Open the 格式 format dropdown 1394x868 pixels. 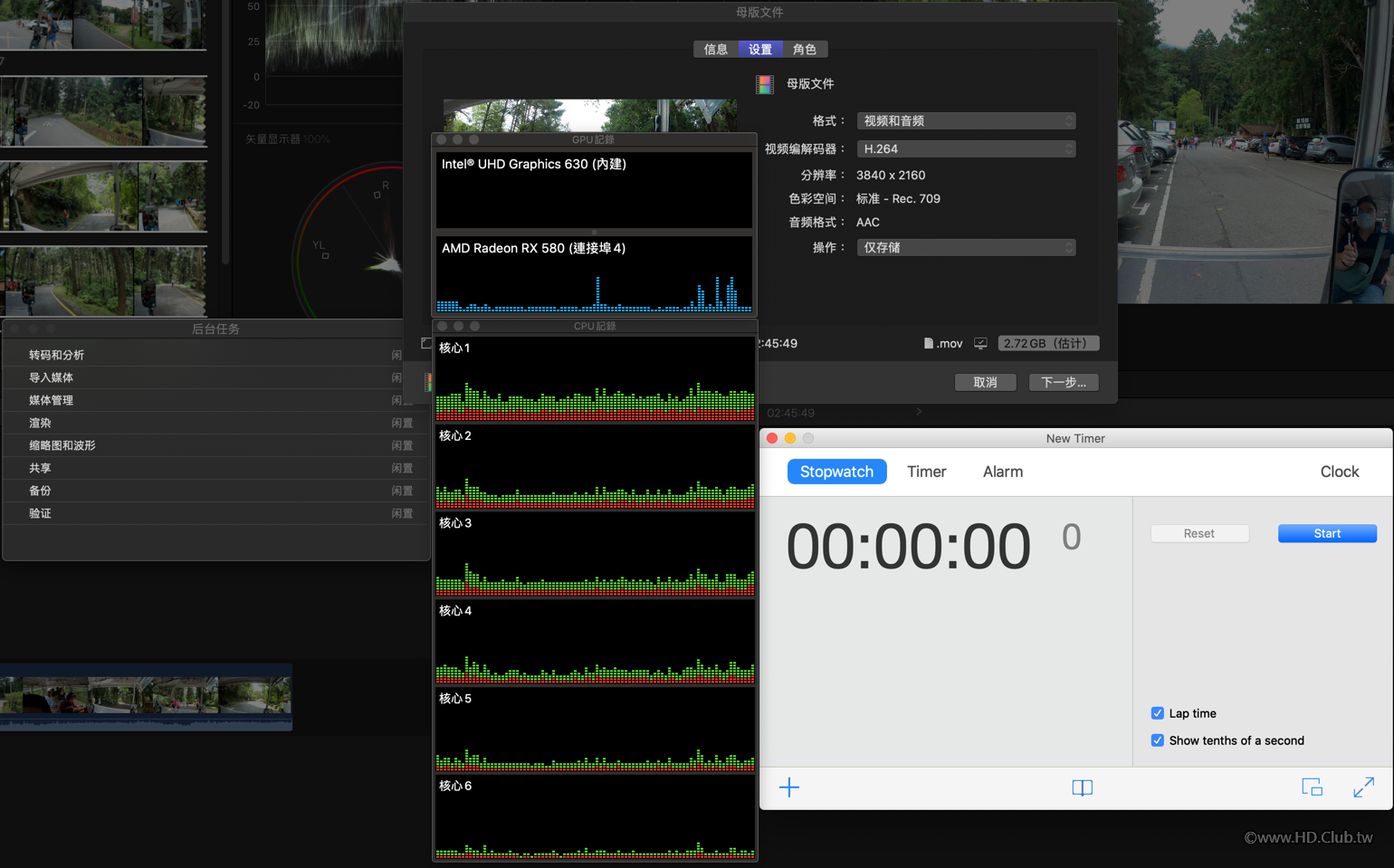click(966, 120)
